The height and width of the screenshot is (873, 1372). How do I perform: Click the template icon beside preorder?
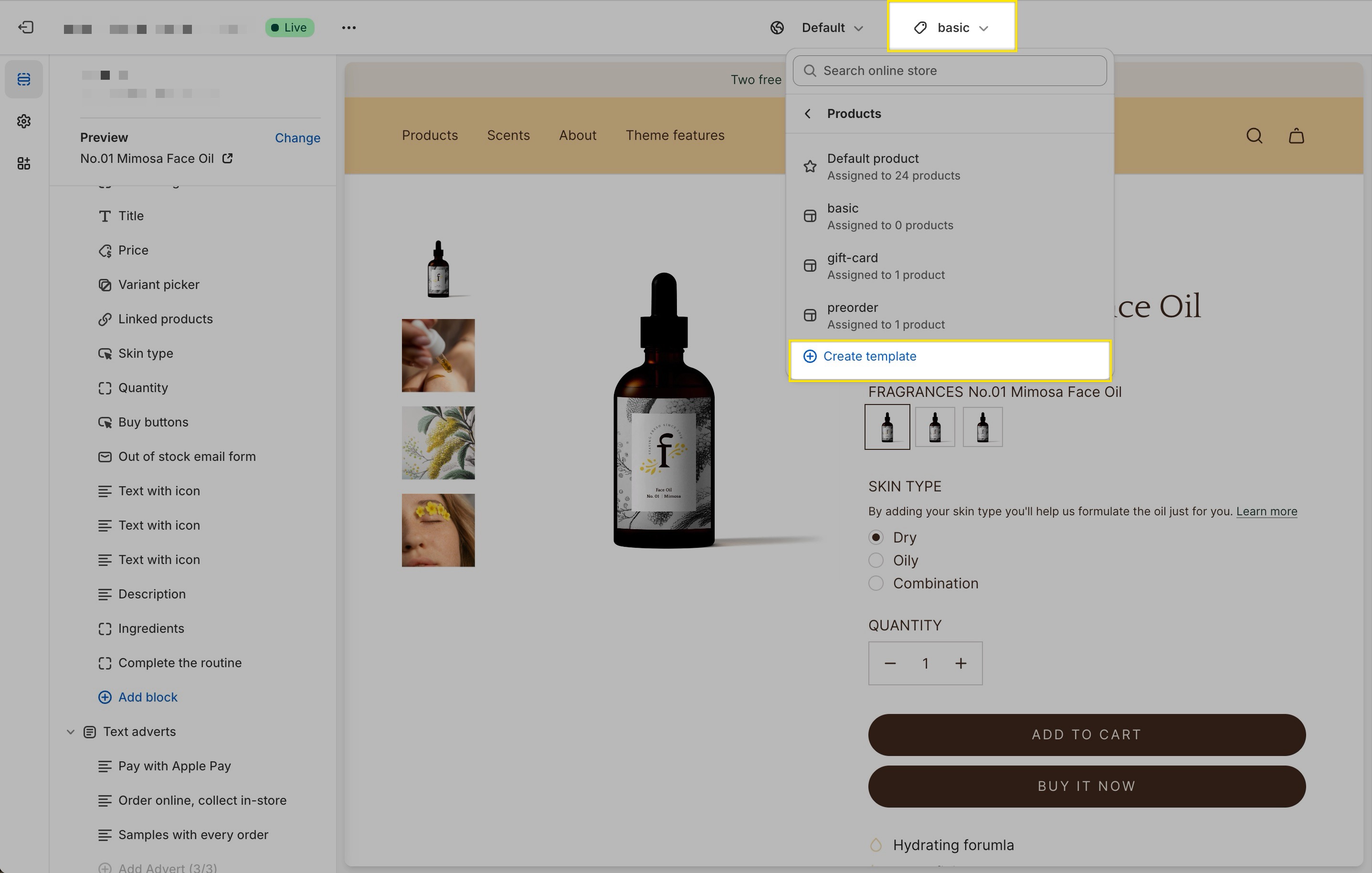810,315
